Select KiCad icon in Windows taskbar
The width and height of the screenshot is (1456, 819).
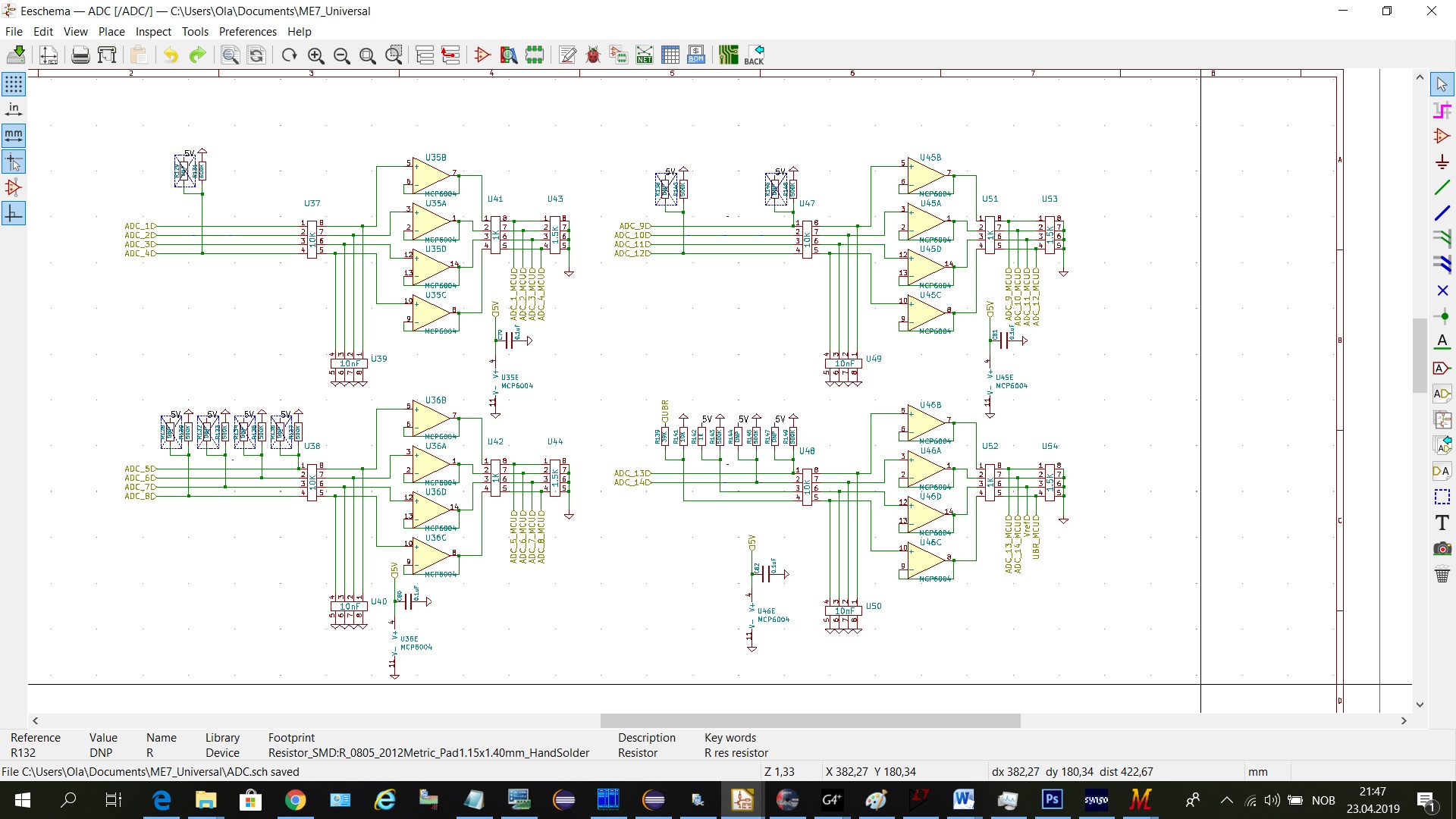point(740,799)
